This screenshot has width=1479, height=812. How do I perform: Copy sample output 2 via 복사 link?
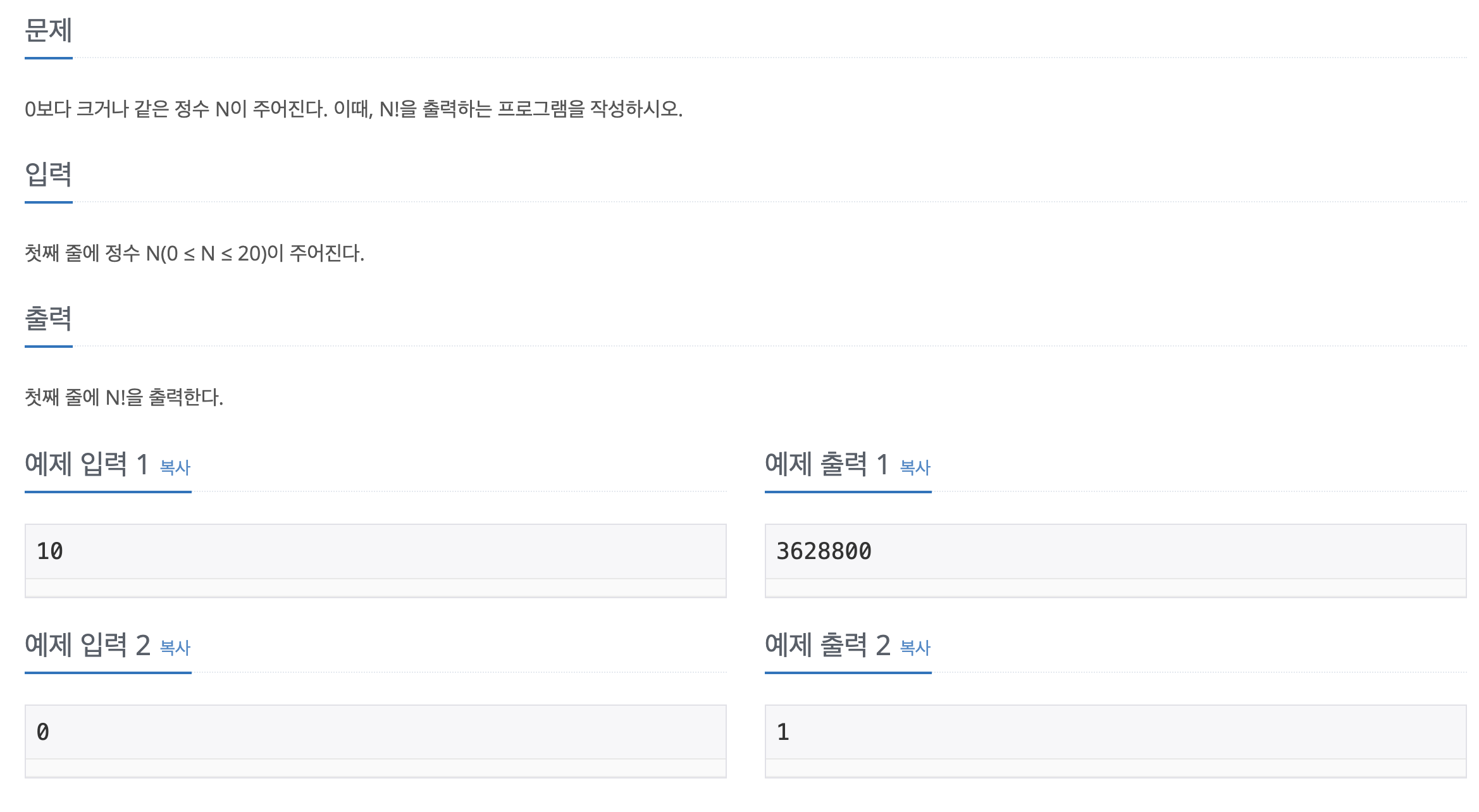click(x=915, y=648)
